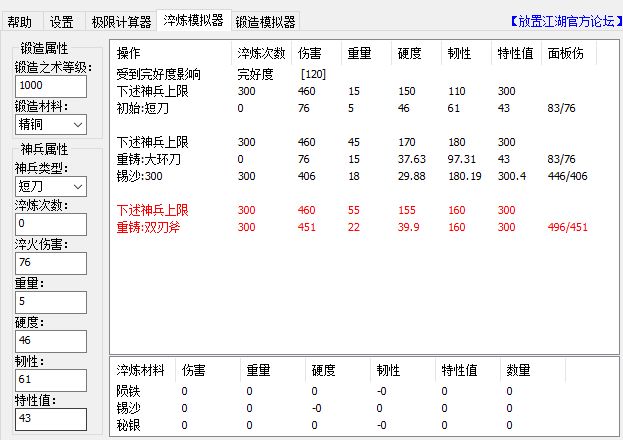The width and height of the screenshot is (623, 440).
Task: Click the 淬炼次数 input field
Action: 51,224
